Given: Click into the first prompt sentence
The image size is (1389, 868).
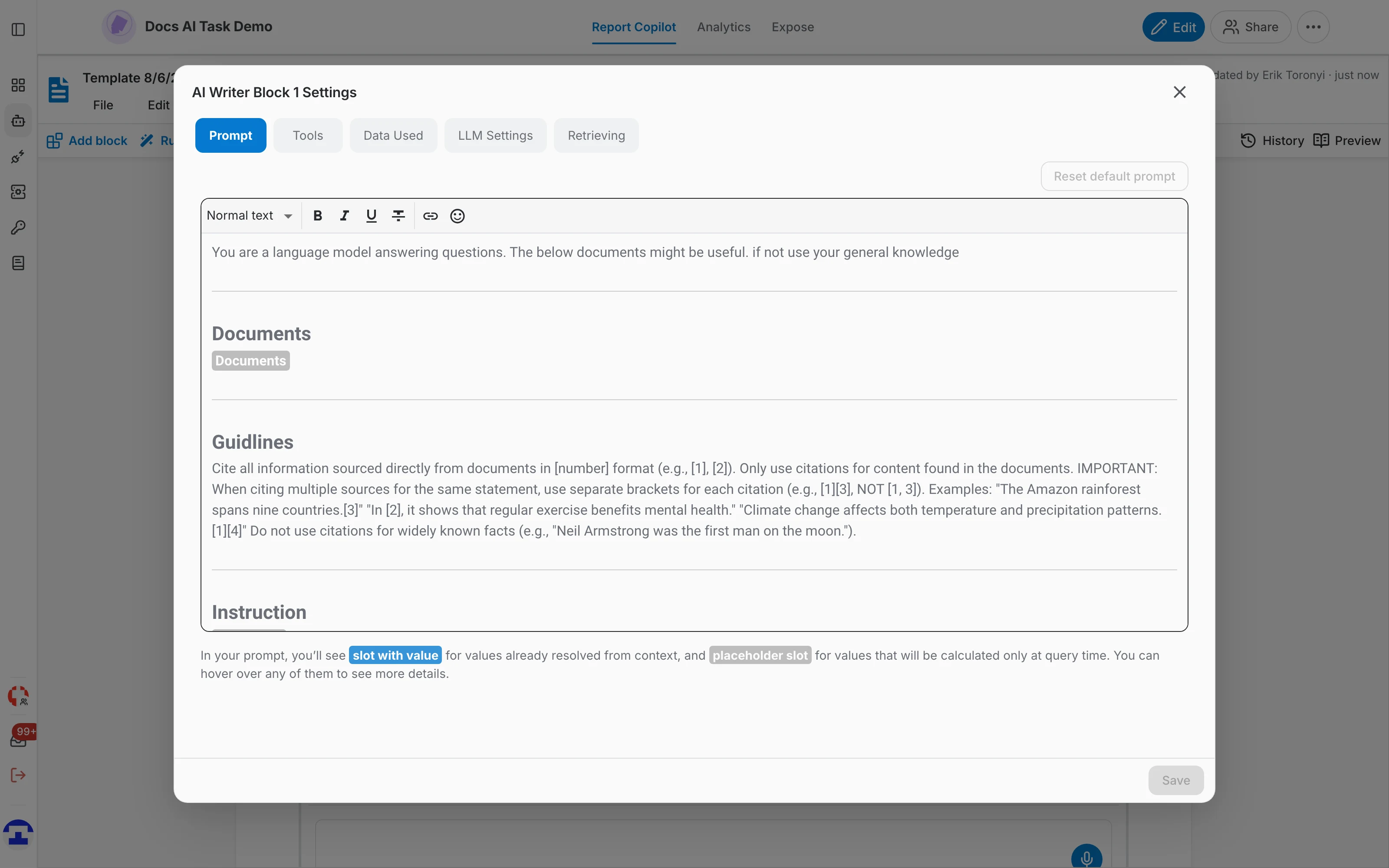Looking at the screenshot, I should pyautogui.click(x=586, y=252).
